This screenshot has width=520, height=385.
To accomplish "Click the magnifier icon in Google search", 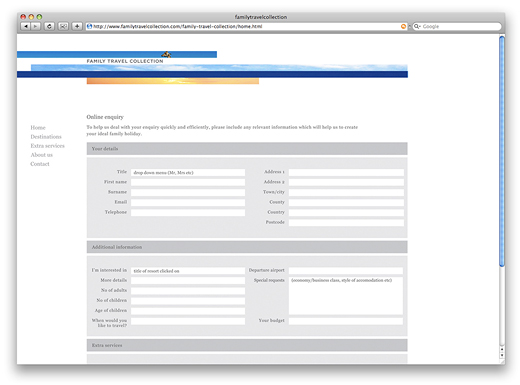I will [x=417, y=26].
